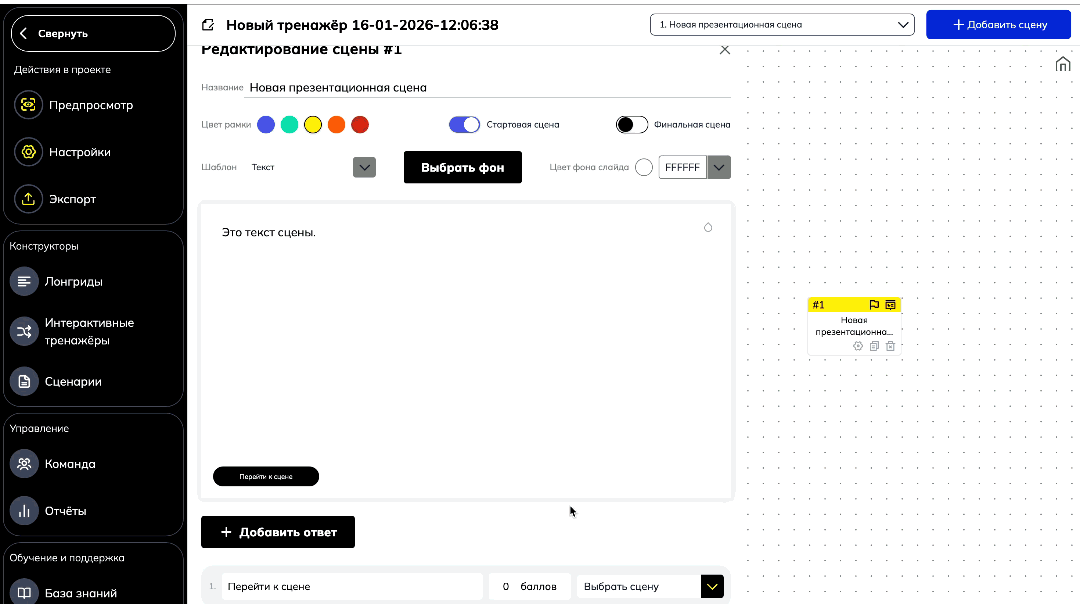Delete scene #1 with the trash icon
The height and width of the screenshot is (608, 1080).
pos(890,346)
